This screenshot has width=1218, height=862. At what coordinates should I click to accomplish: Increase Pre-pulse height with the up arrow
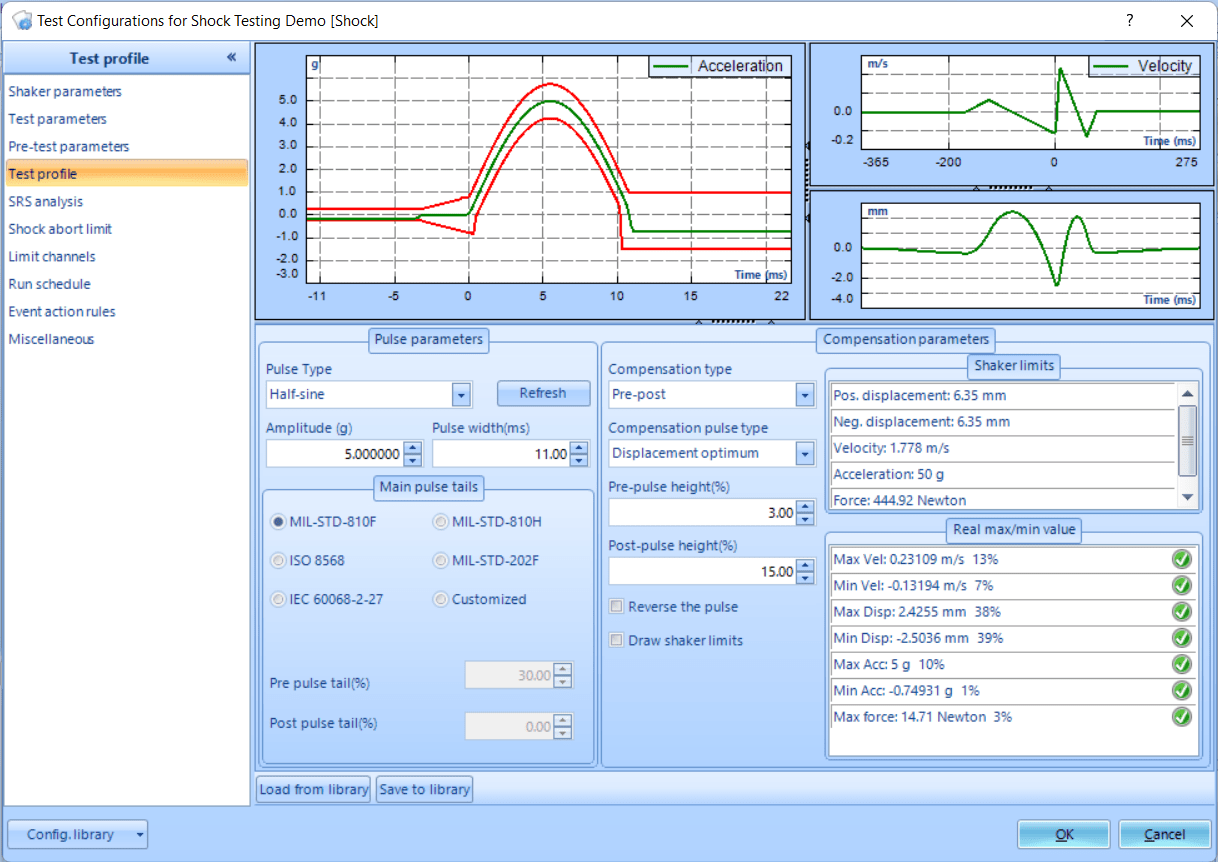805,508
